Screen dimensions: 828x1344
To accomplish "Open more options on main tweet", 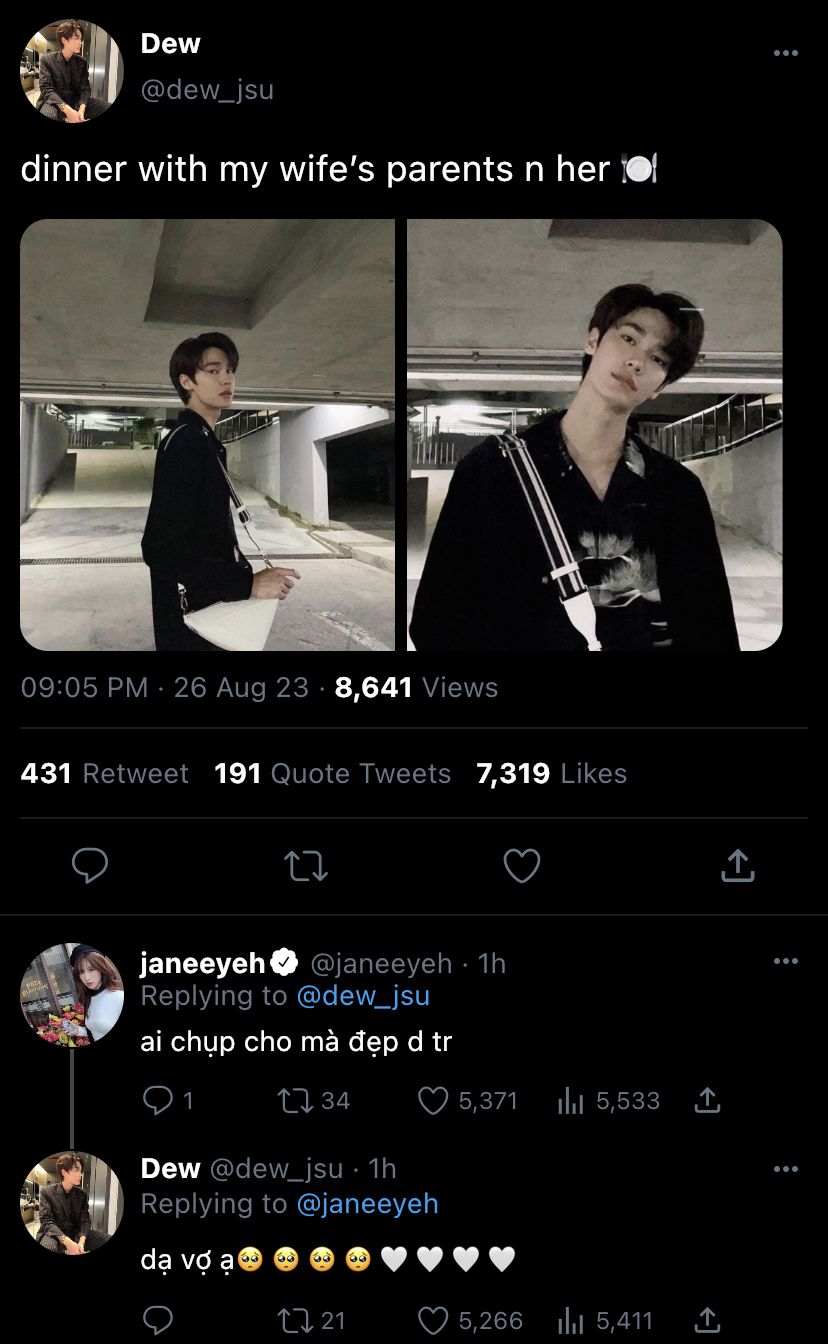I will pos(786,53).
